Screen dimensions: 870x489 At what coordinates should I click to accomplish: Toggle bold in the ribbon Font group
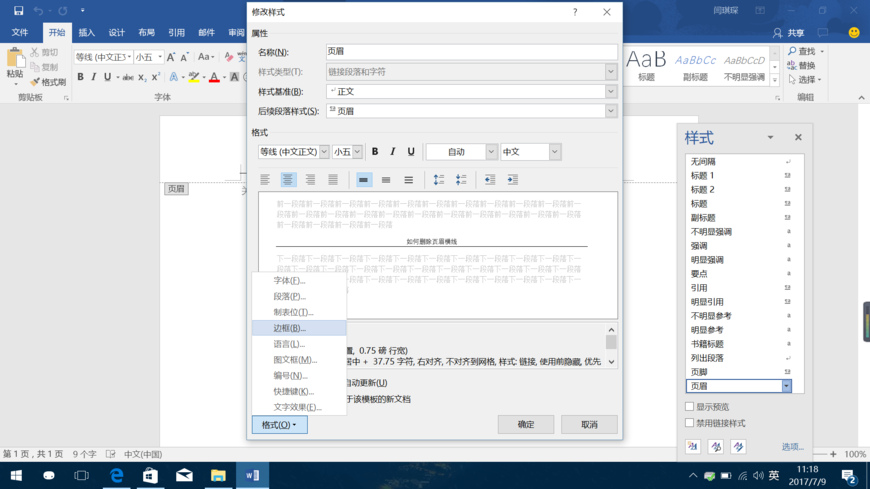point(80,77)
